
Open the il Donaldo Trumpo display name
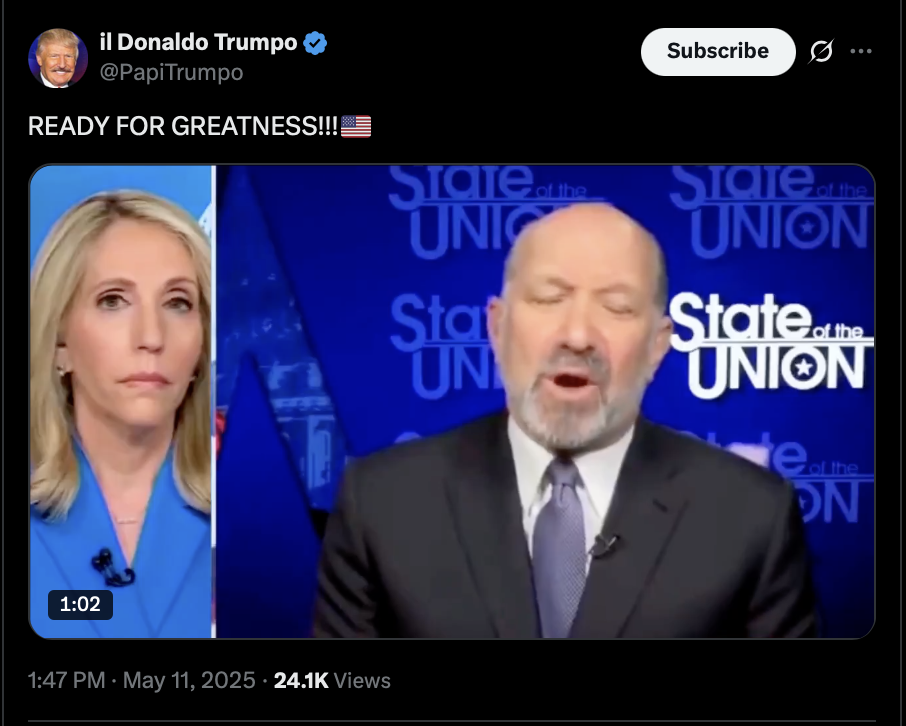(x=198, y=42)
